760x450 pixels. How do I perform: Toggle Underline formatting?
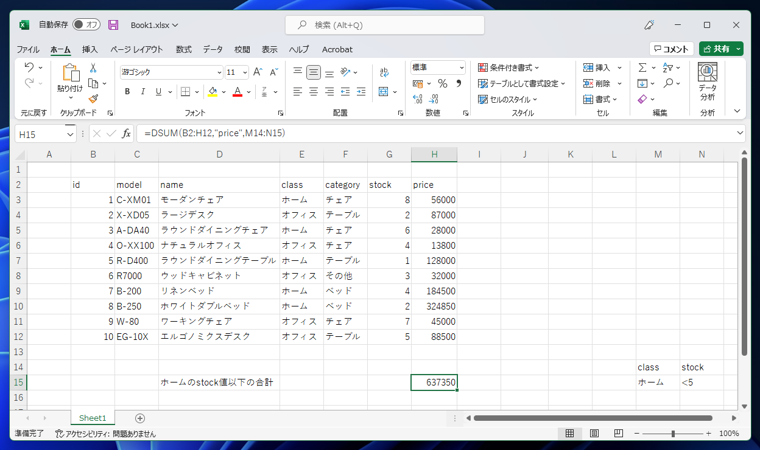point(158,91)
